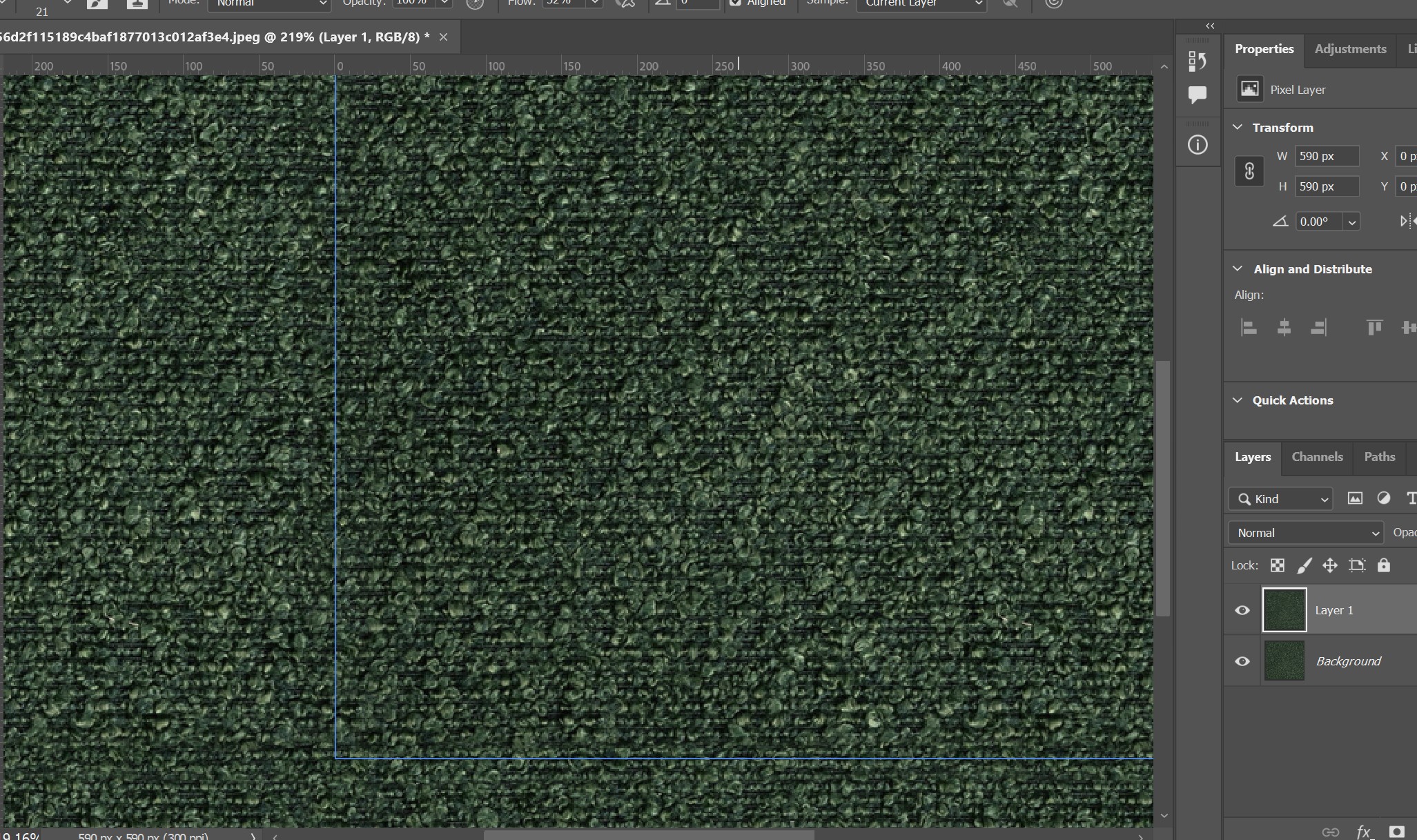Open the Comments panel icon
1417x840 pixels.
pos(1197,95)
